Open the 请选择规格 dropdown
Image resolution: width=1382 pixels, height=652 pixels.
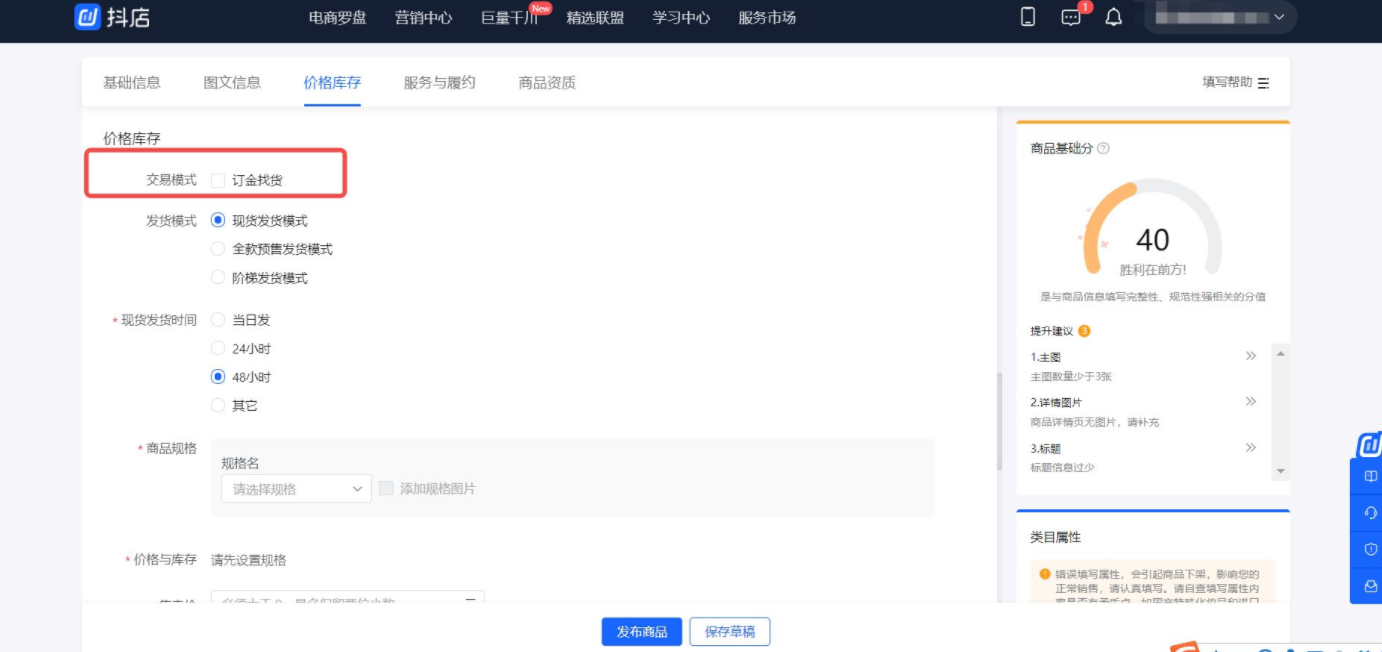click(296, 489)
